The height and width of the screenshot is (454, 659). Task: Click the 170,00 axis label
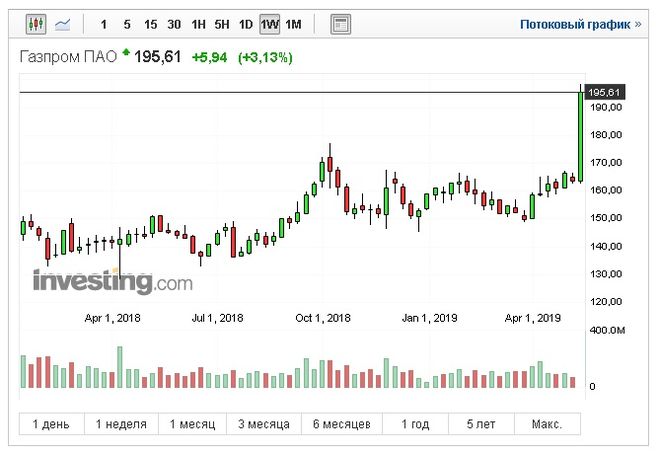point(606,163)
